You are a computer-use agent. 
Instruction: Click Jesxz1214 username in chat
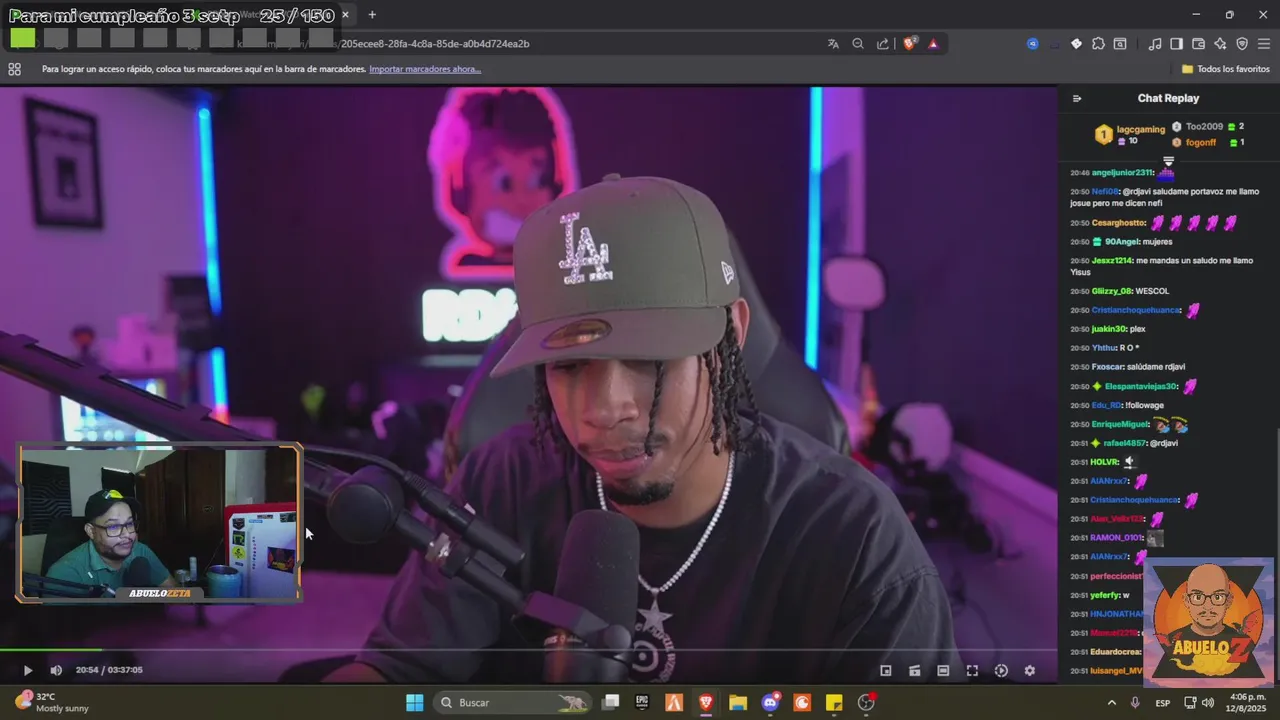[x=1112, y=261]
